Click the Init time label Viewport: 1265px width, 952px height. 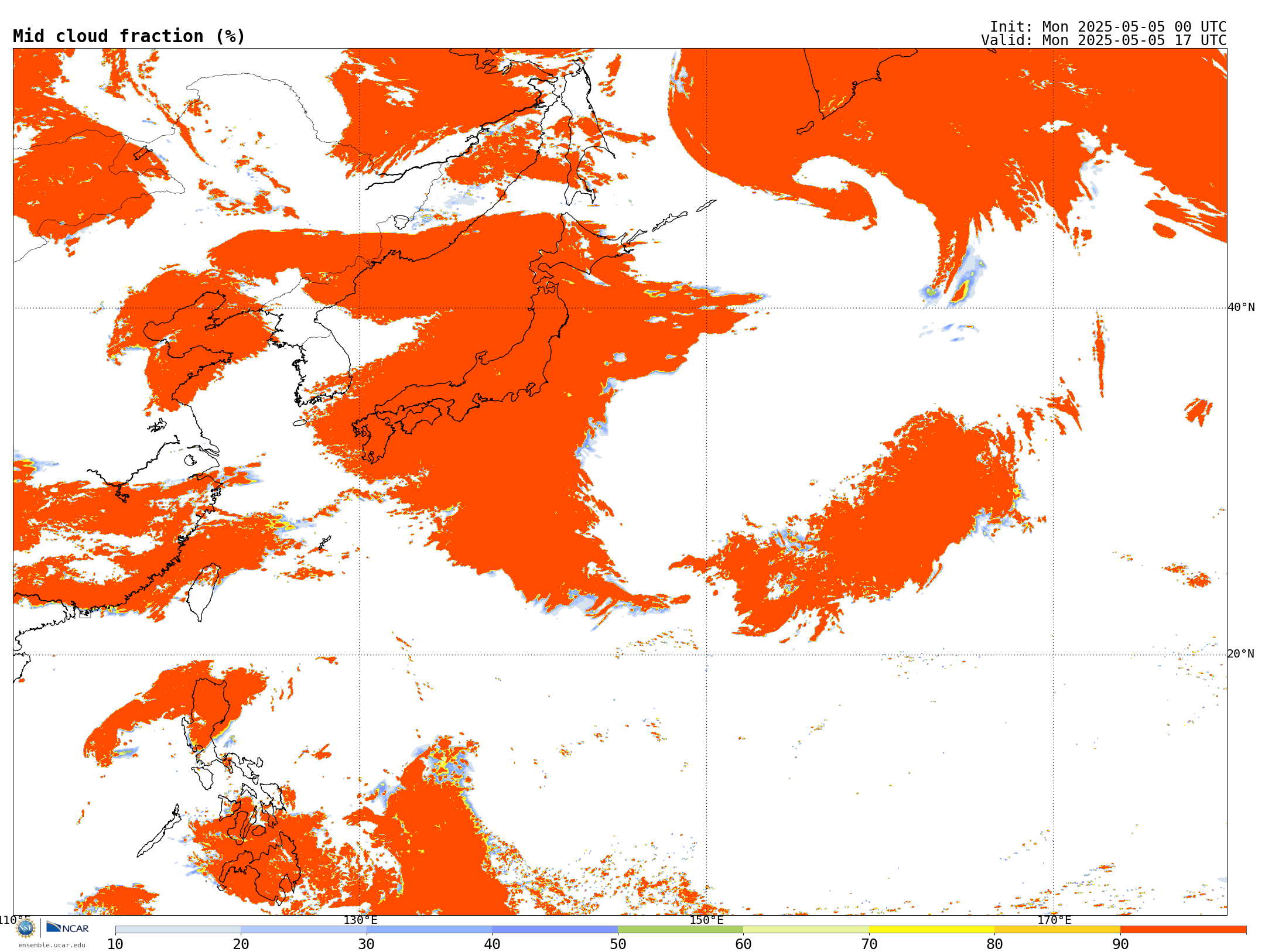click(x=1108, y=27)
